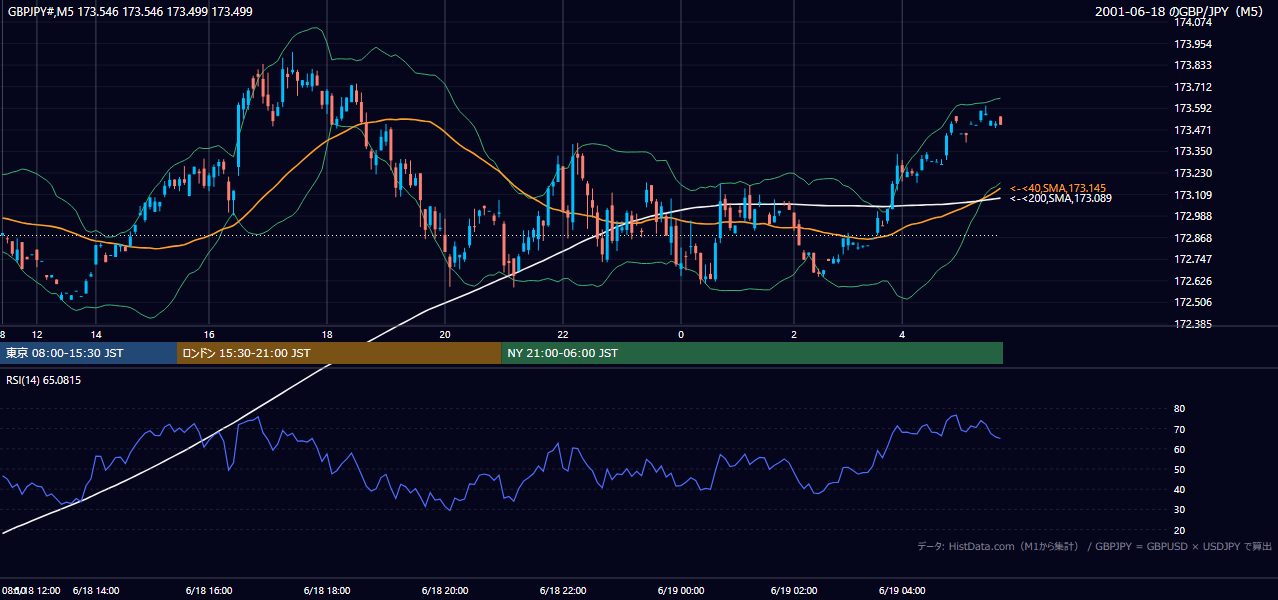
Task: Click the bottom date label 6/19 02:00
Action: (795, 590)
